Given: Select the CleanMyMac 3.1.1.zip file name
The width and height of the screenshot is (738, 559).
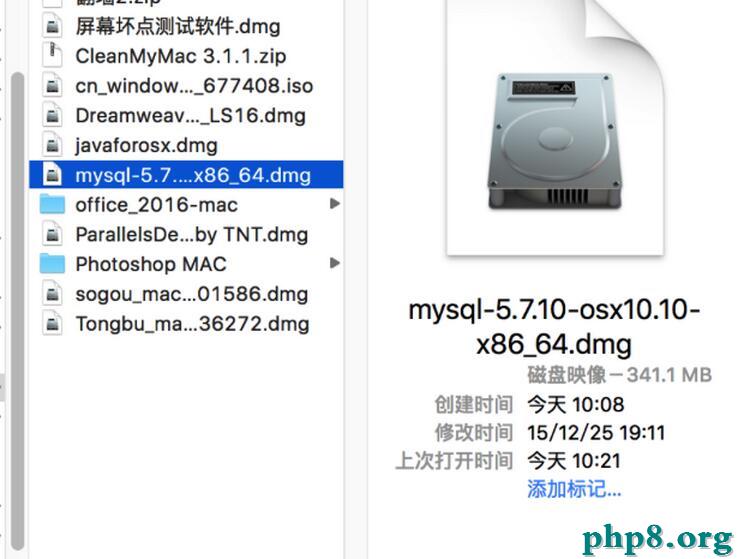Looking at the screenshot, I should click(181, 56).
